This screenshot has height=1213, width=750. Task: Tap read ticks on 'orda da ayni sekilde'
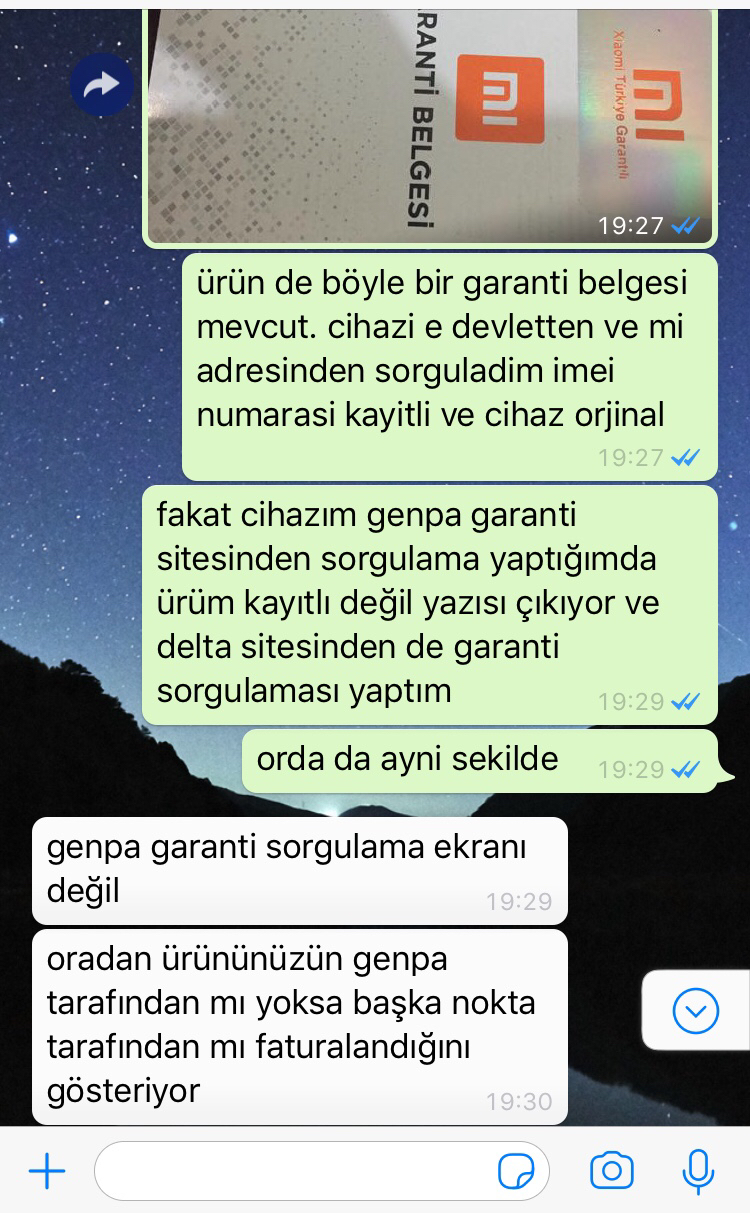(686, 769)
